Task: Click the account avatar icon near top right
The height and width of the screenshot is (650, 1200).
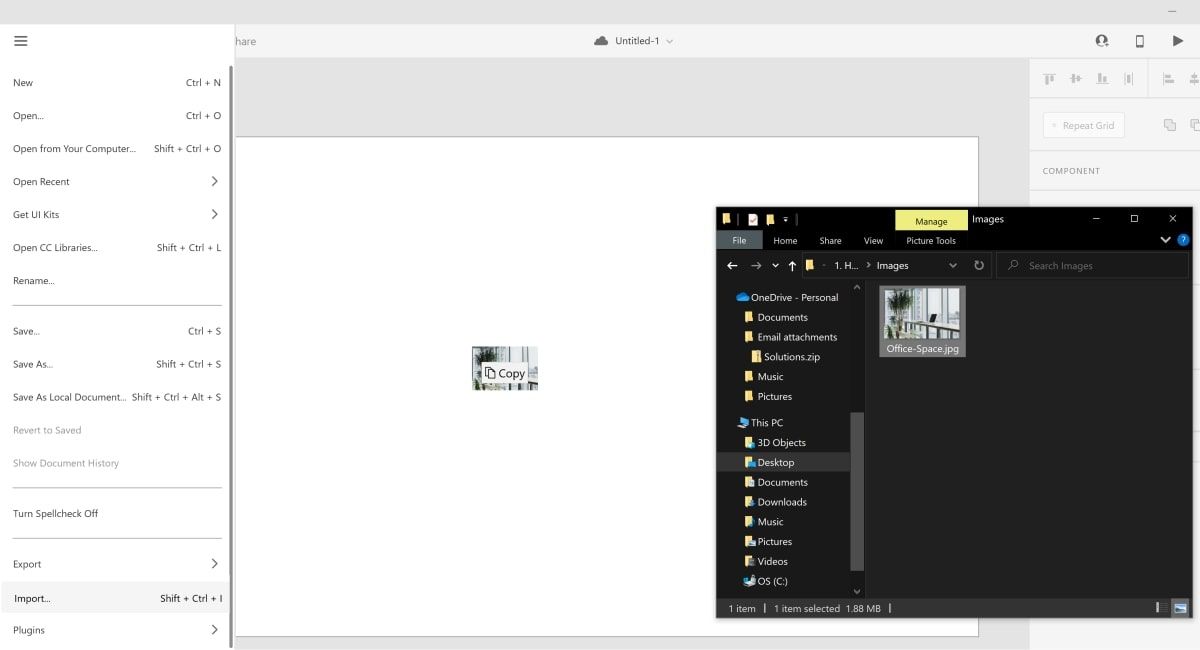Action: point(1102,41)
